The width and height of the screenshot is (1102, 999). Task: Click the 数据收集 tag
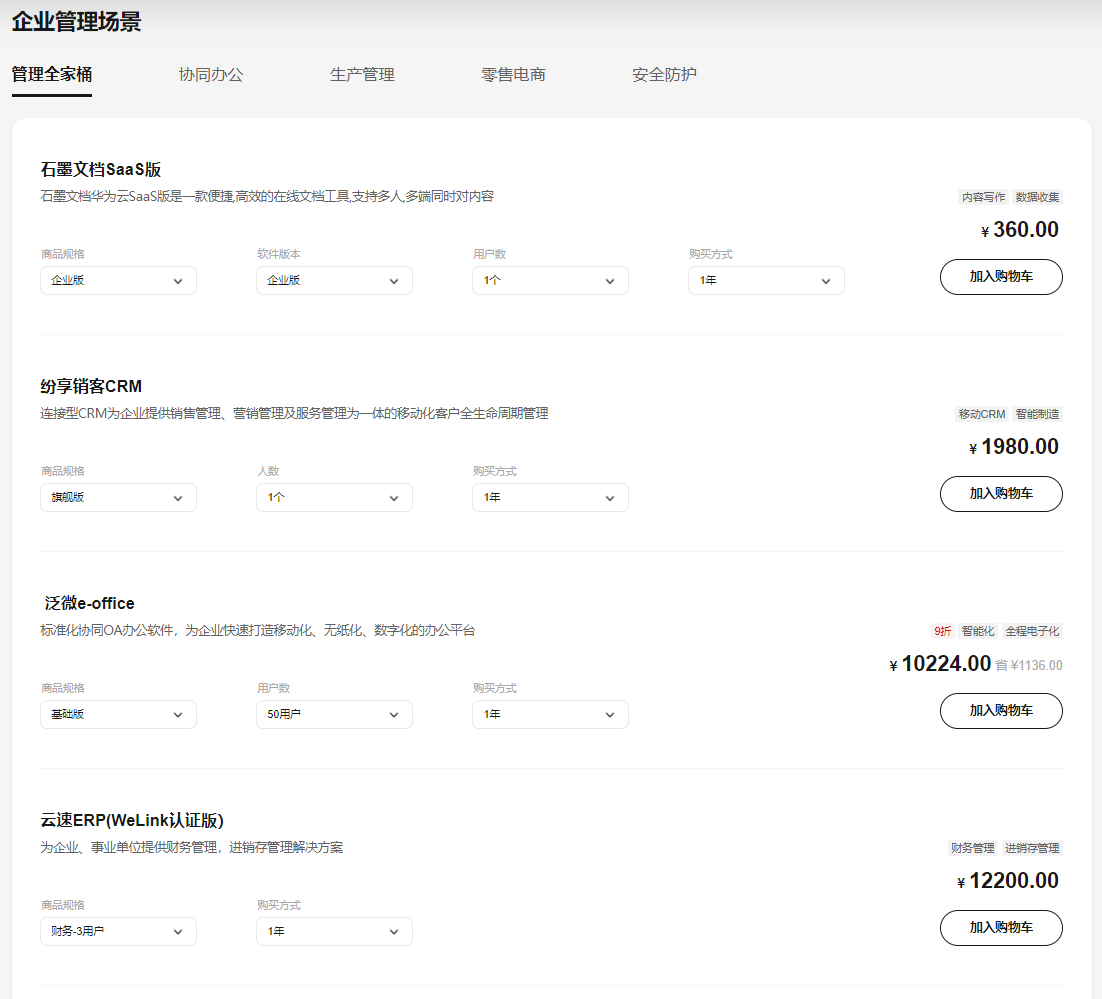click(1037, 198)
